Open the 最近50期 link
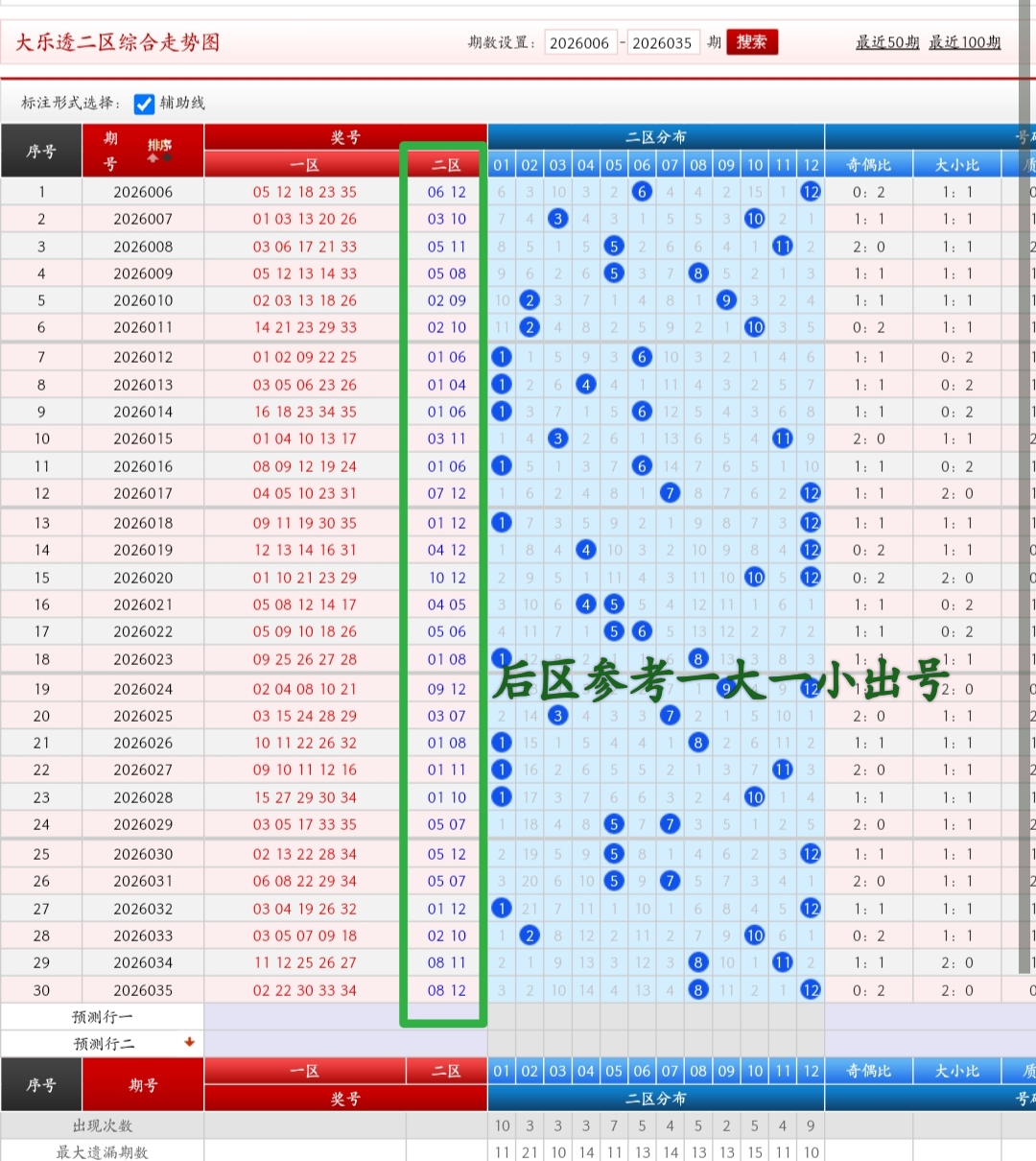This screenshot has height=1161, width=1036. pyautogui.click(x=887, y=43)
